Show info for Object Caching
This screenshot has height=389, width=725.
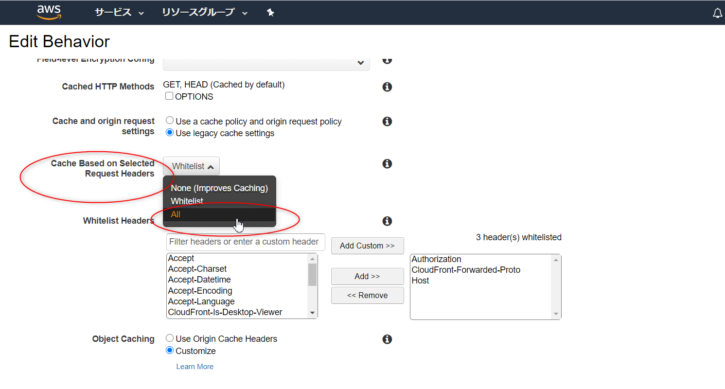pos(387,340)
